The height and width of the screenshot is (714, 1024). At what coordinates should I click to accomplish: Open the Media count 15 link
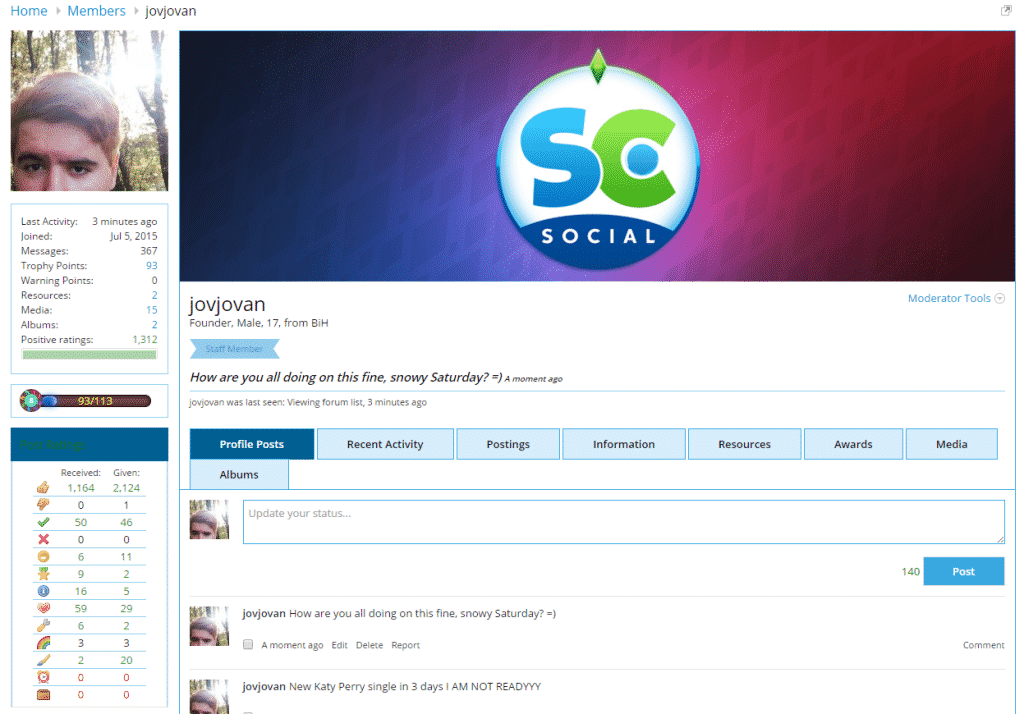152,310
